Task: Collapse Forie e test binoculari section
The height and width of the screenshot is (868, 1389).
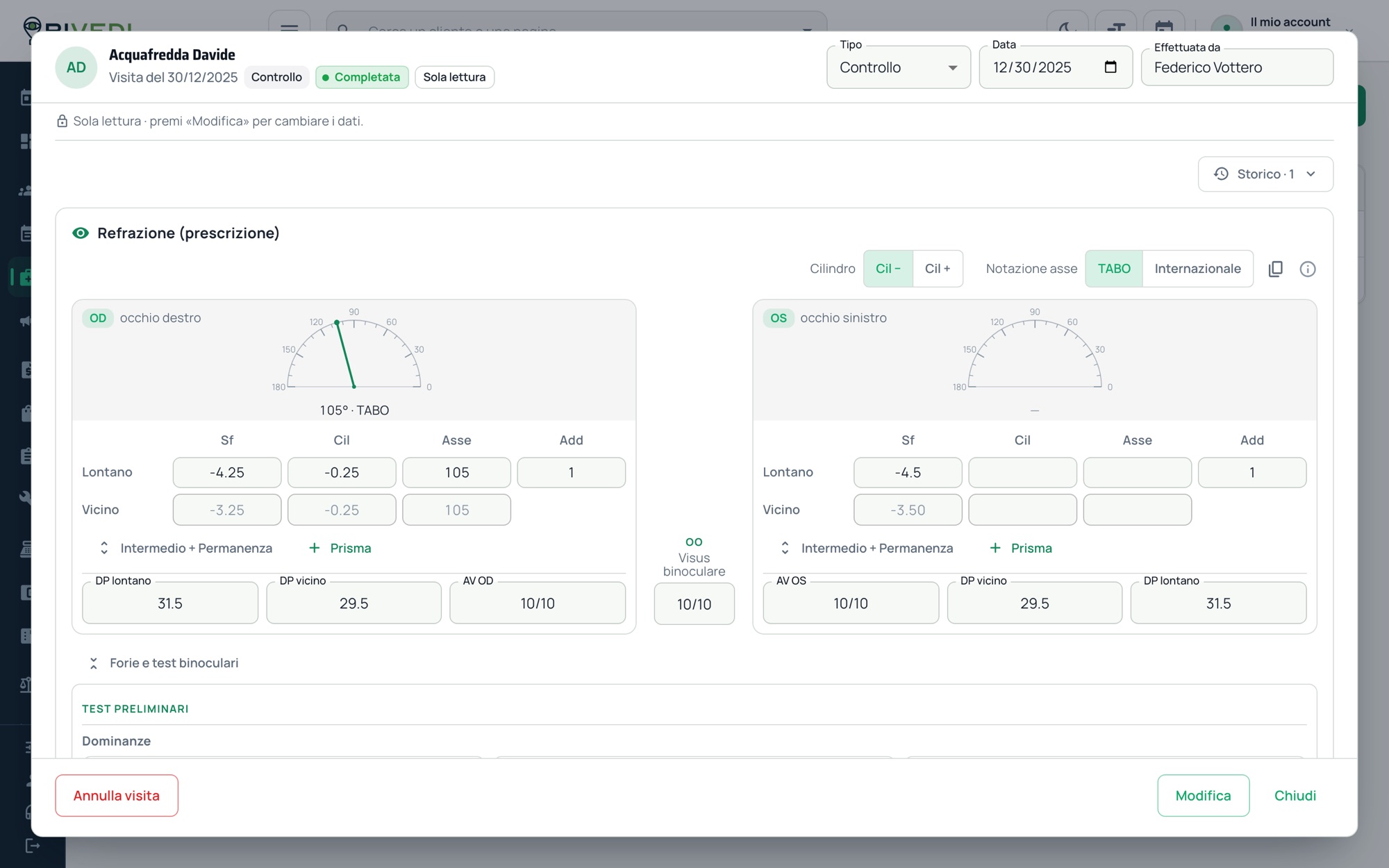Action: tap(164, 663)
